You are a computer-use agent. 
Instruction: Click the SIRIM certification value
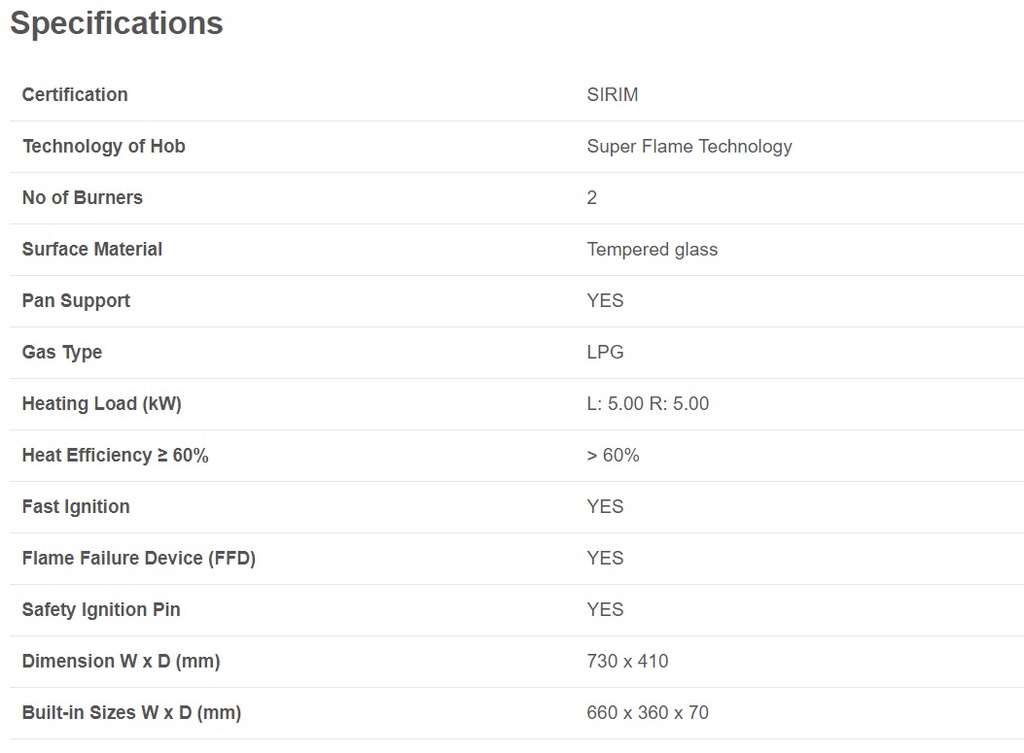click(612, 95)
